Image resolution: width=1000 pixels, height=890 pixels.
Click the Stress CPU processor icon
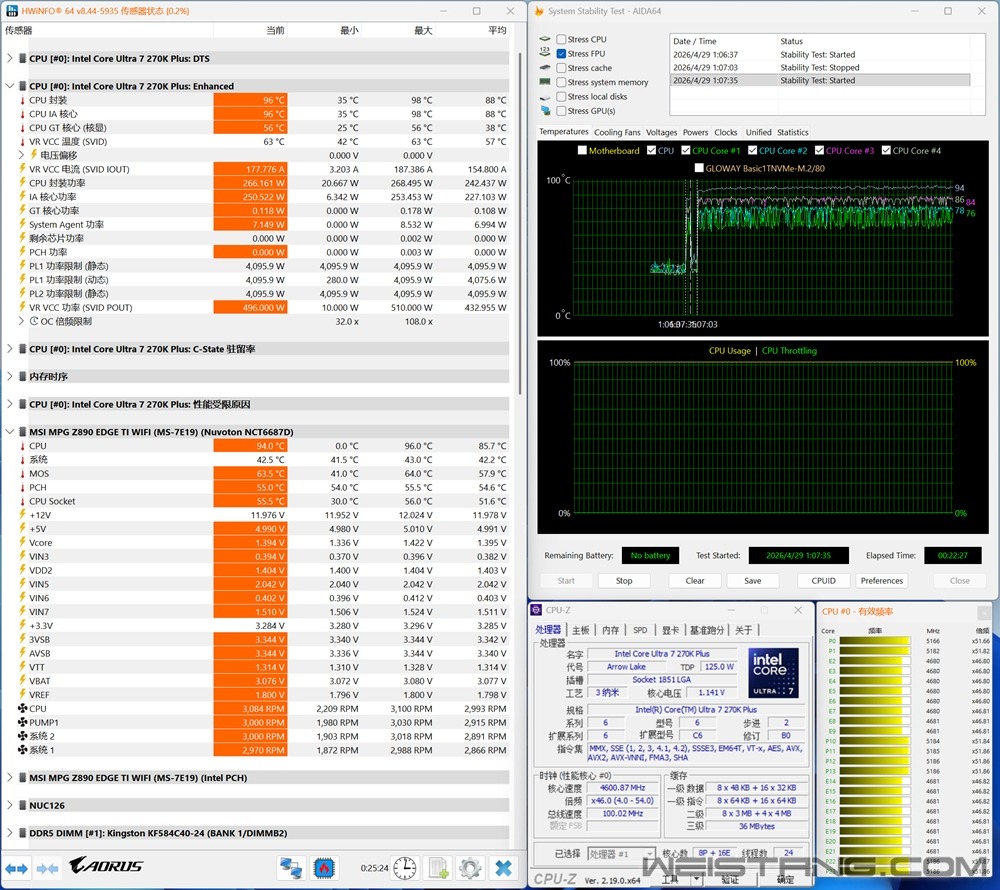545,39
